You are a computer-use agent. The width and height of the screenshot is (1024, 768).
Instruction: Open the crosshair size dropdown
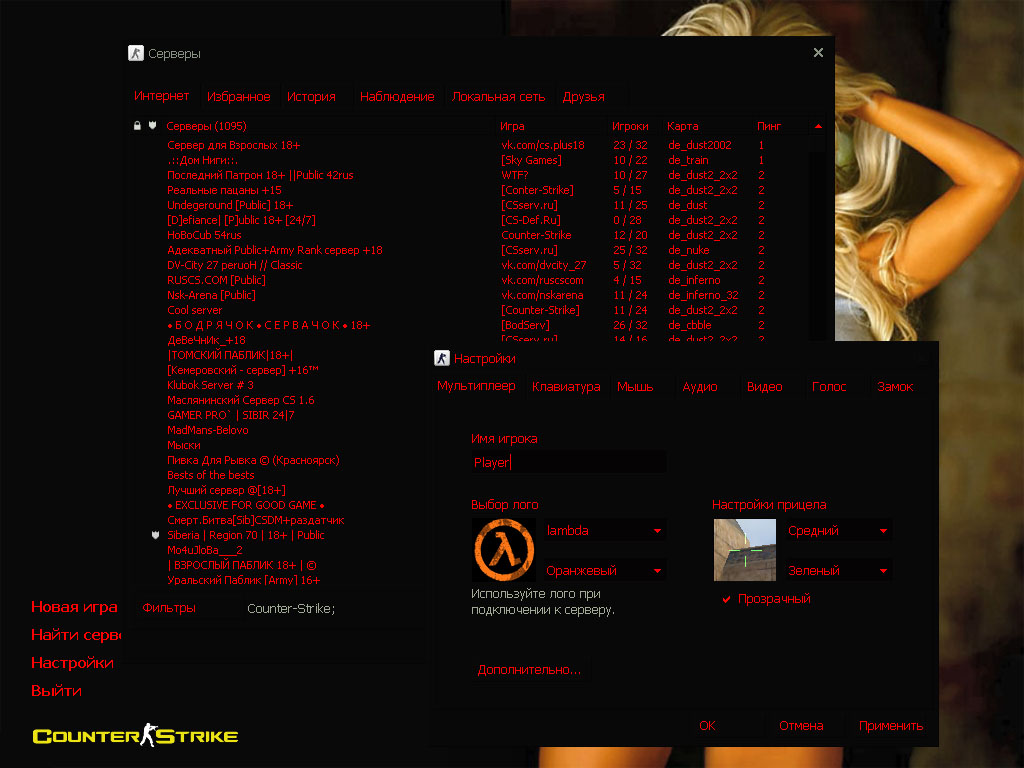coord(838,530)
